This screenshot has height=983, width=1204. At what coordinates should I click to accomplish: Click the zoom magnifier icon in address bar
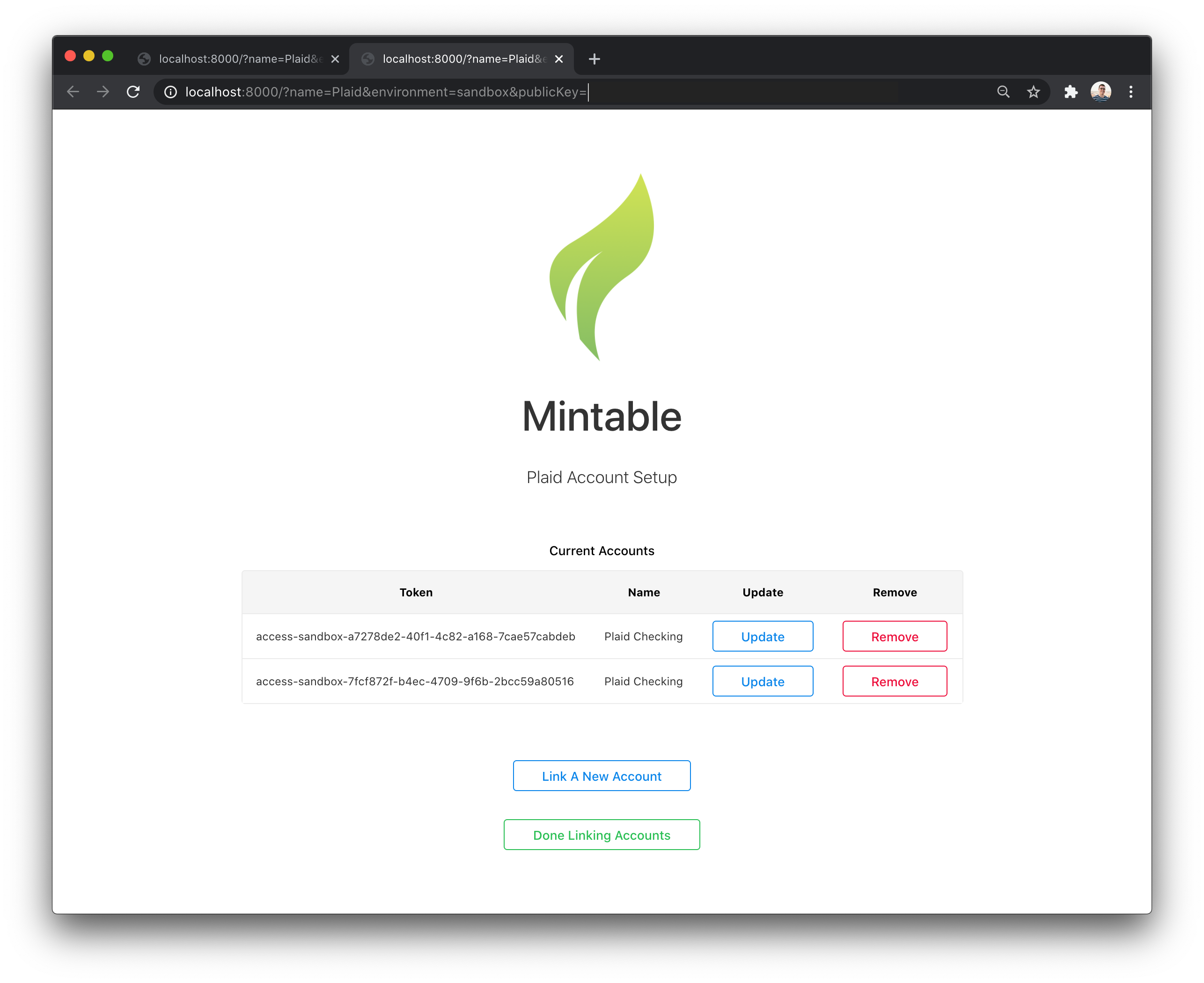click(x=1003, y=92)
